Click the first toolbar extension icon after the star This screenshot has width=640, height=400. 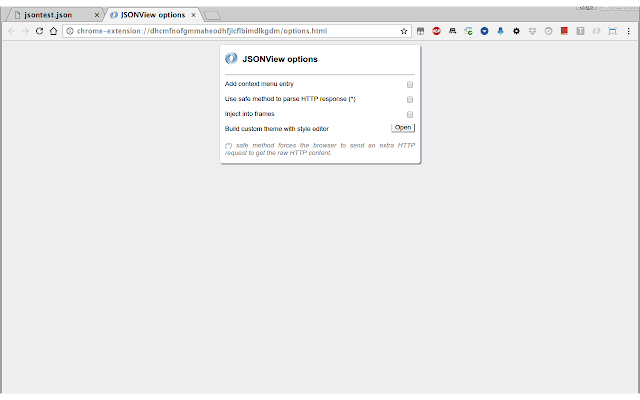[x=420, y=31]
